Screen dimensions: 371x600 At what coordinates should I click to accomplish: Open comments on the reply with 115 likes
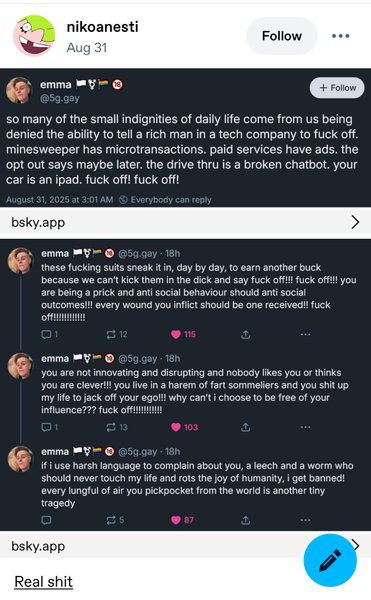click(x=50, y=334)
